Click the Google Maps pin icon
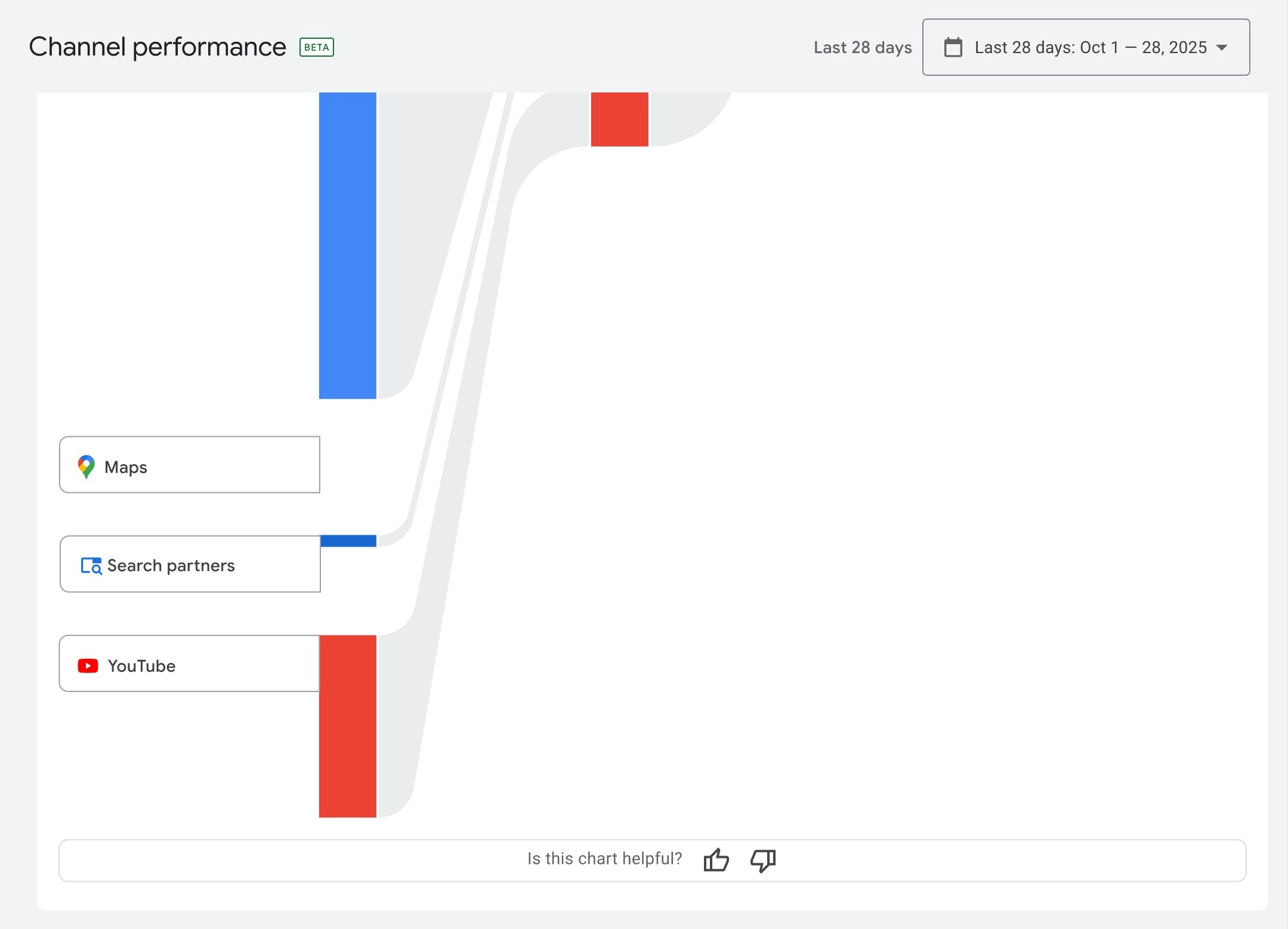The height and width of the screenshot is (929, 1288). 86,467
